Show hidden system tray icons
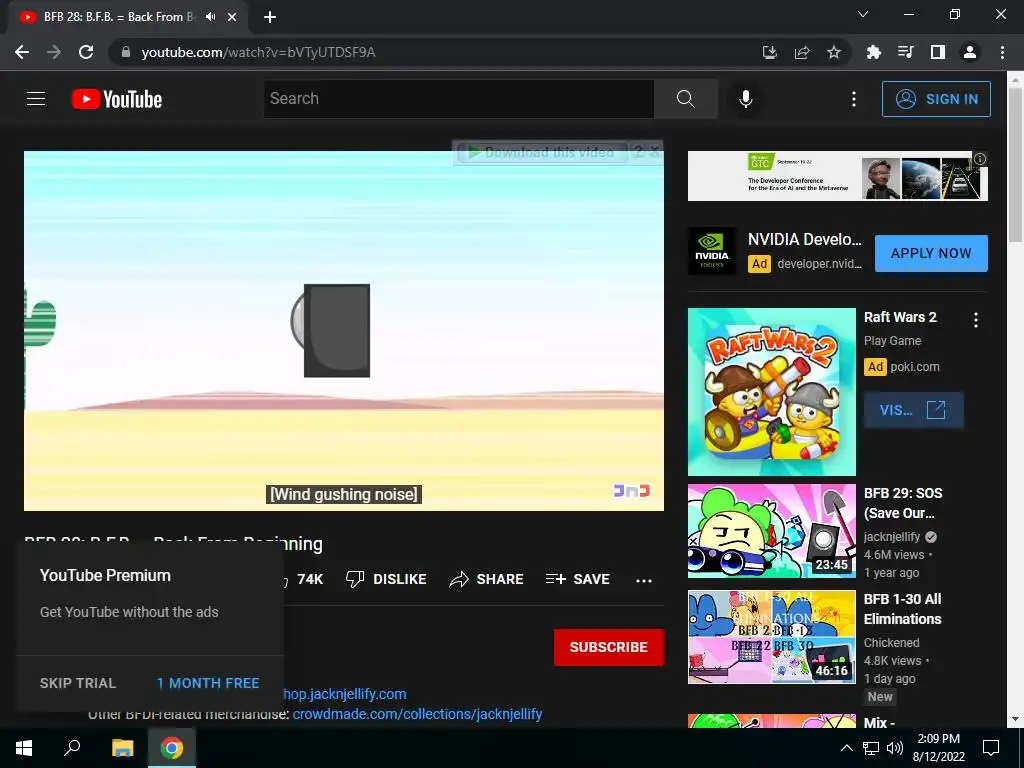 (x=846, y=748)
